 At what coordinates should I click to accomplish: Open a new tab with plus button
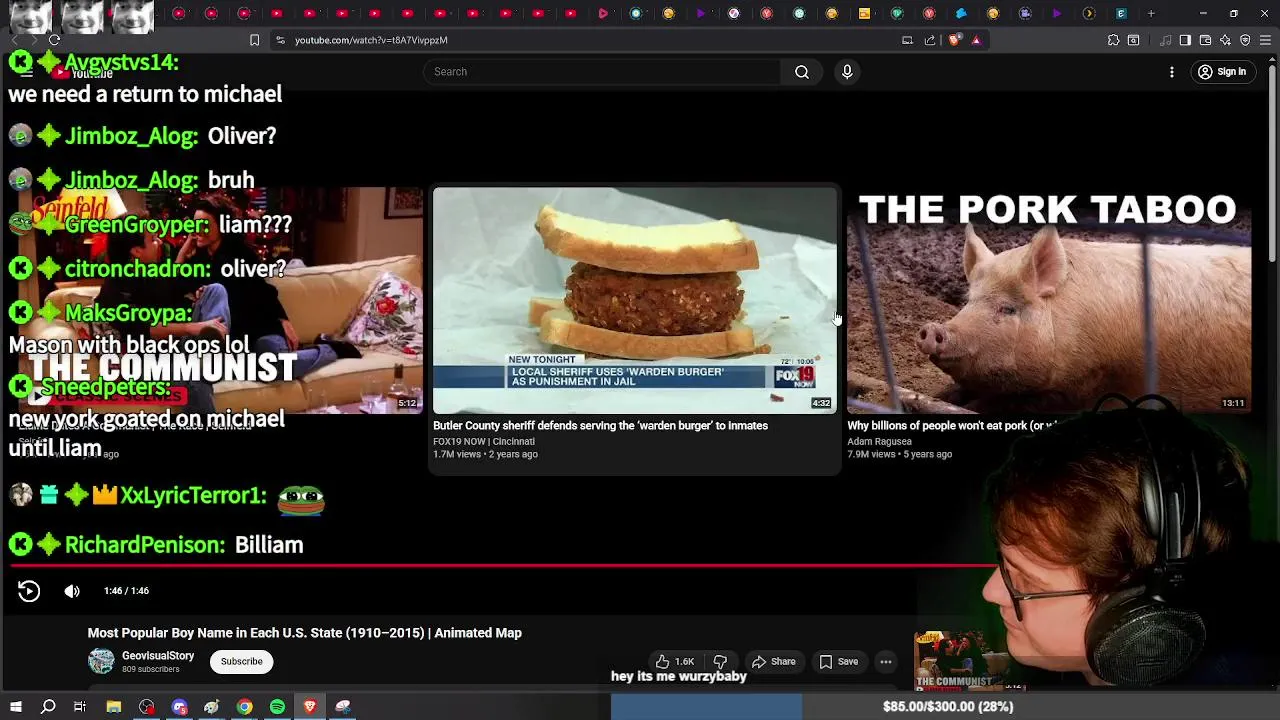click(x=1151, y=14)
